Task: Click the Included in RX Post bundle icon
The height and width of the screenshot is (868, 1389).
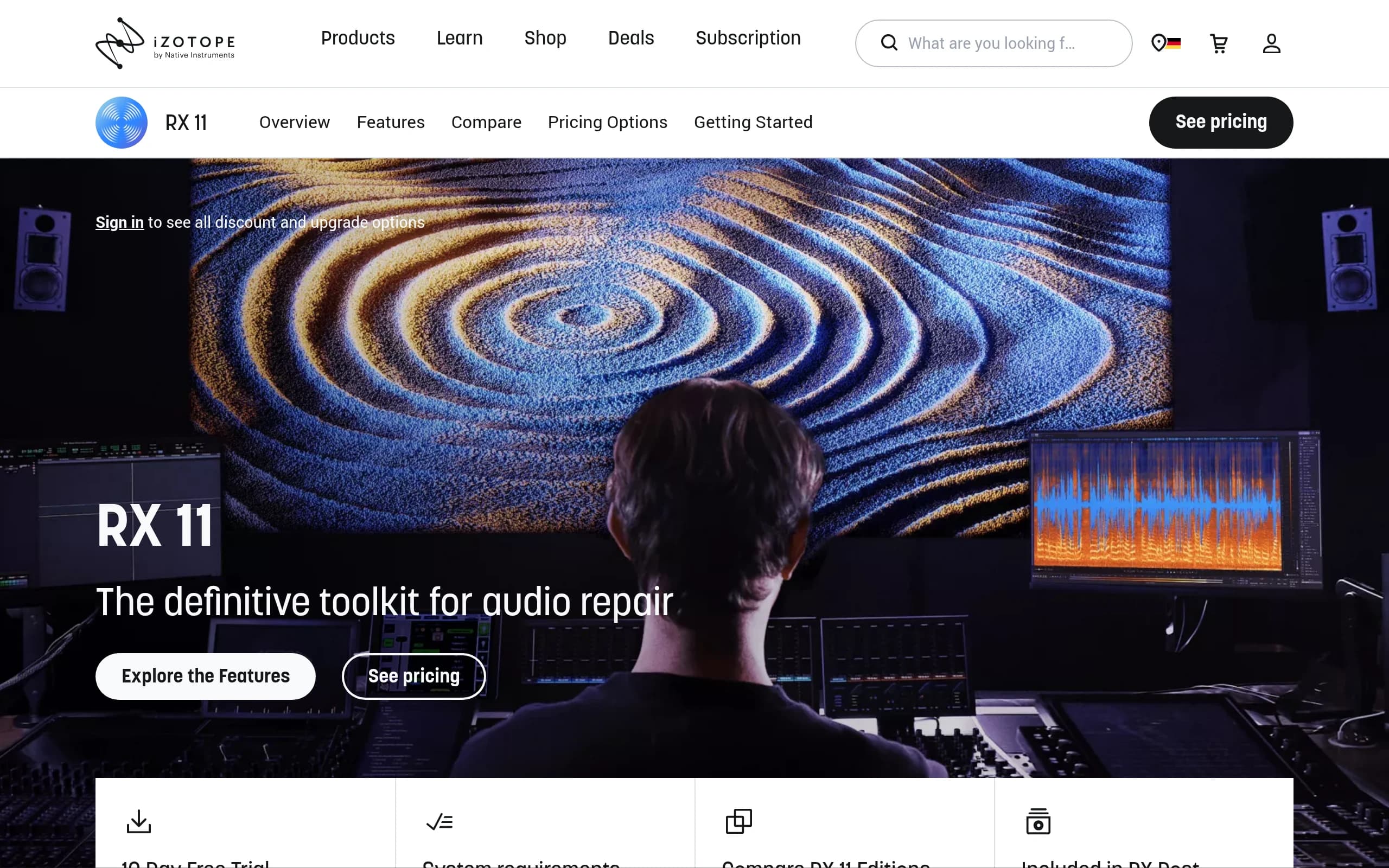Action: point(1038,821)
